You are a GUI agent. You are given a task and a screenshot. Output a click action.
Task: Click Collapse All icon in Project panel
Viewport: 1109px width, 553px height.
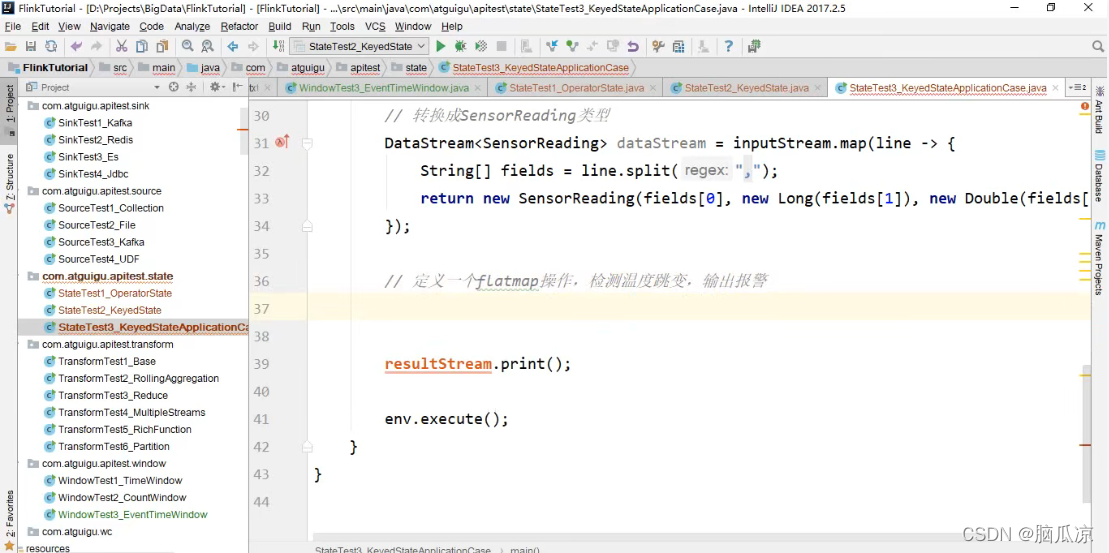pos(190,87)
